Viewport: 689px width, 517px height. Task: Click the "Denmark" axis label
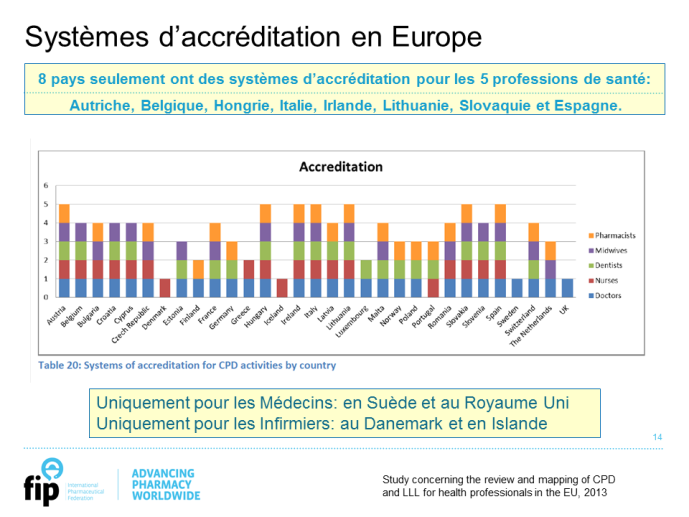click(154, 317)
